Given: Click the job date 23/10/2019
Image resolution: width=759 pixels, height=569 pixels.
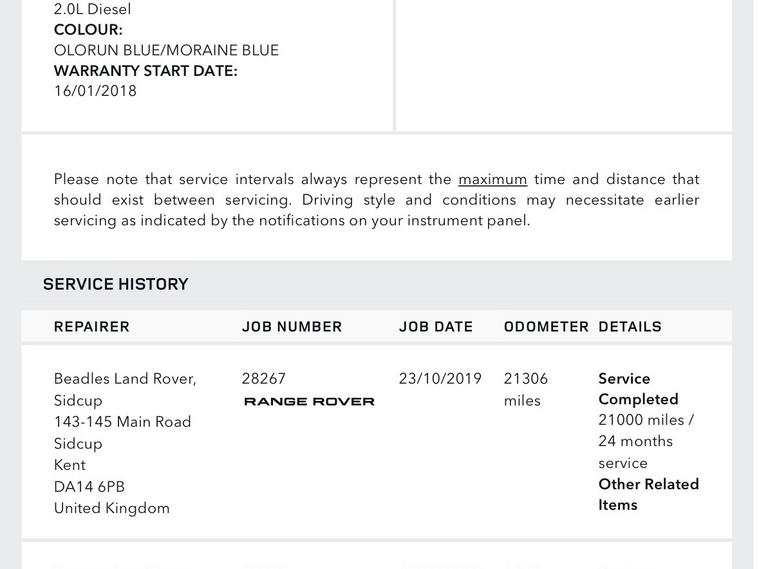Looking at the screenshot, I should (x=440, y=379).
